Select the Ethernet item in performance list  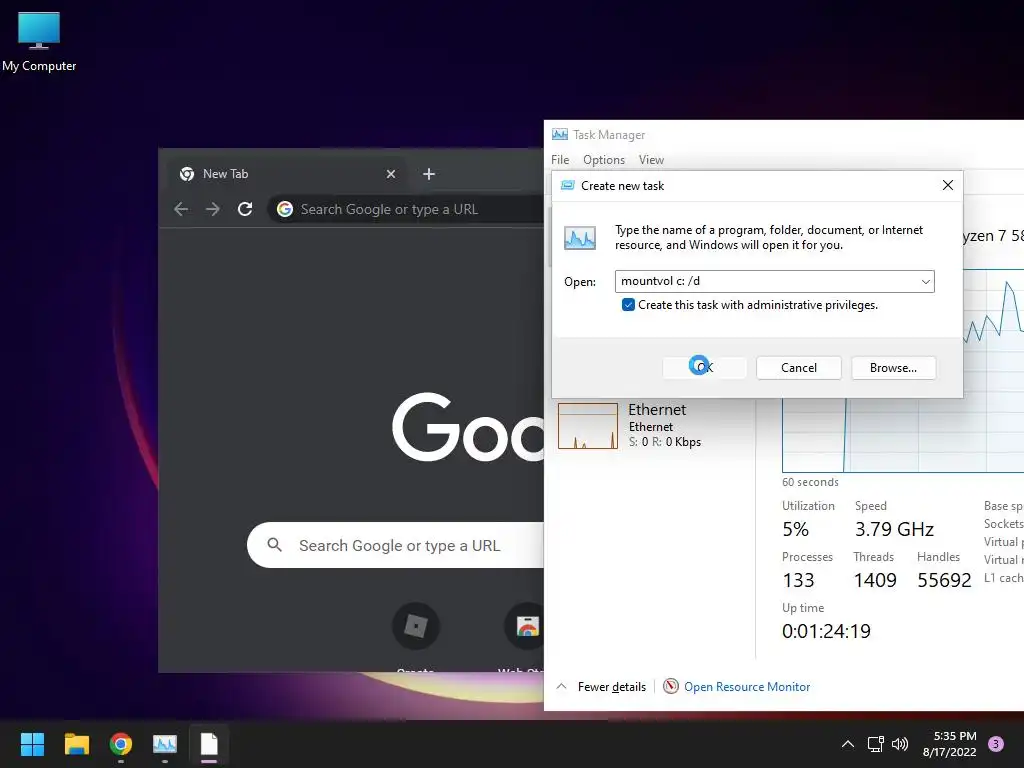652,426
